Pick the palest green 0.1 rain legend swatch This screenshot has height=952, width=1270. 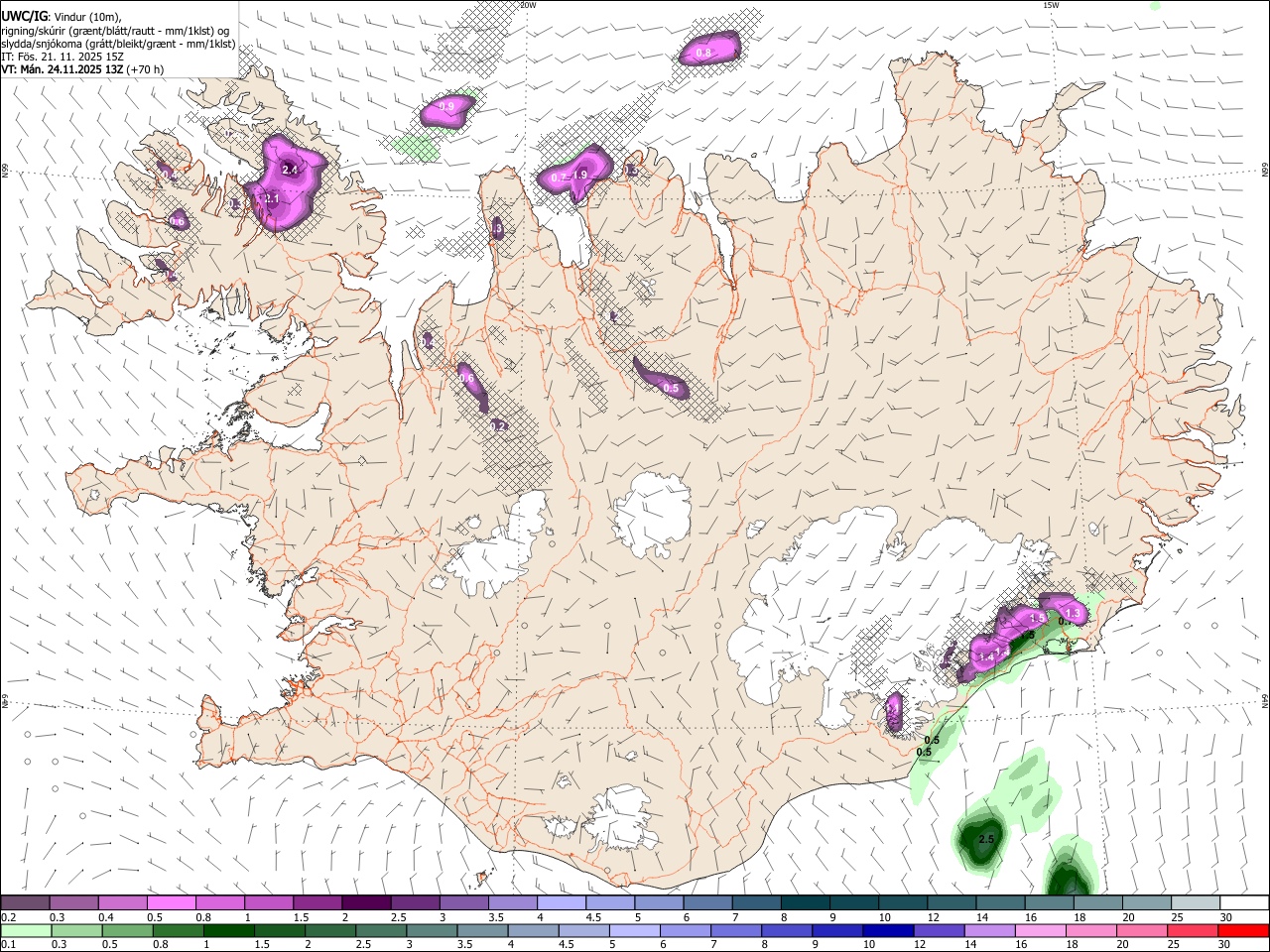coord(26,930)
